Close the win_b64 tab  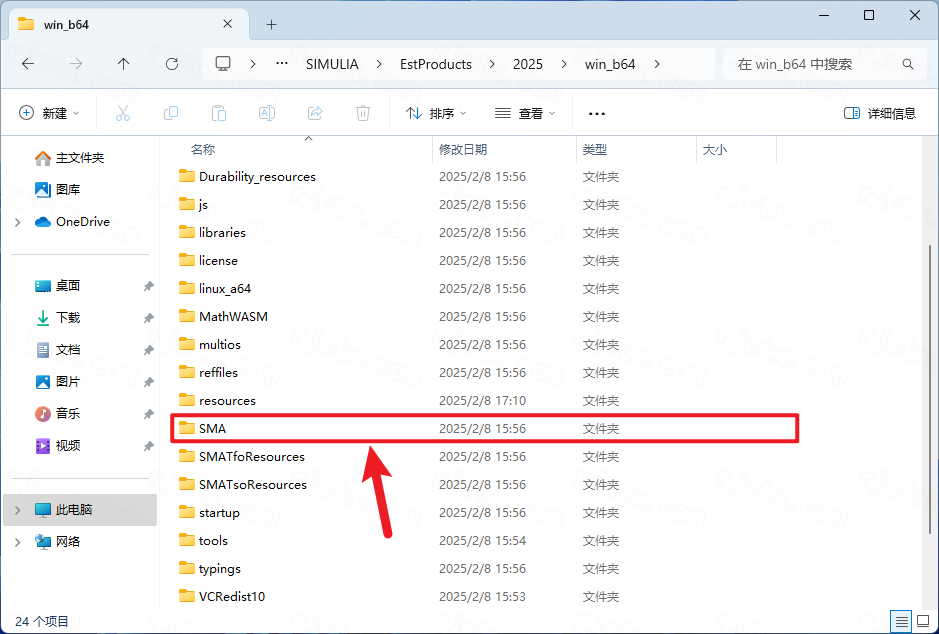(228, 24)
